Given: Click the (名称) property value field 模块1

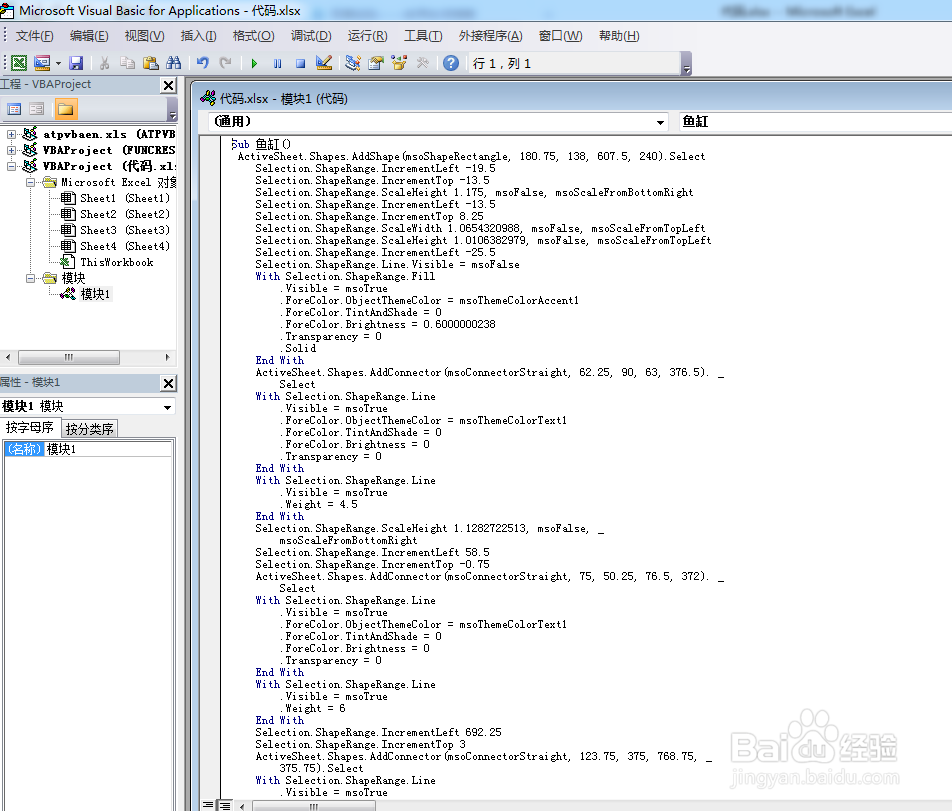Looking at the screenshot, I should coord(108,449).
